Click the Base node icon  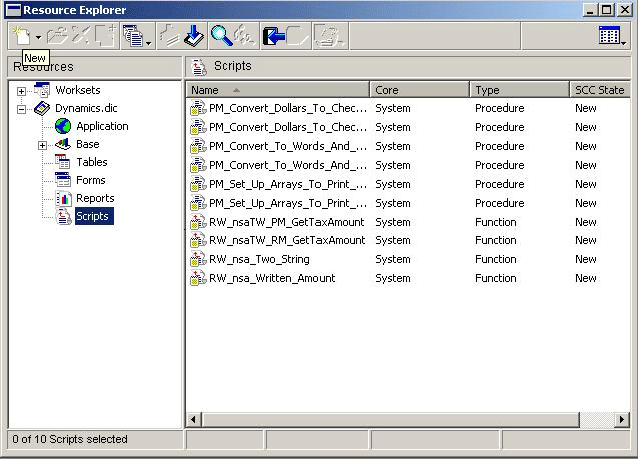tap(63, 144)
